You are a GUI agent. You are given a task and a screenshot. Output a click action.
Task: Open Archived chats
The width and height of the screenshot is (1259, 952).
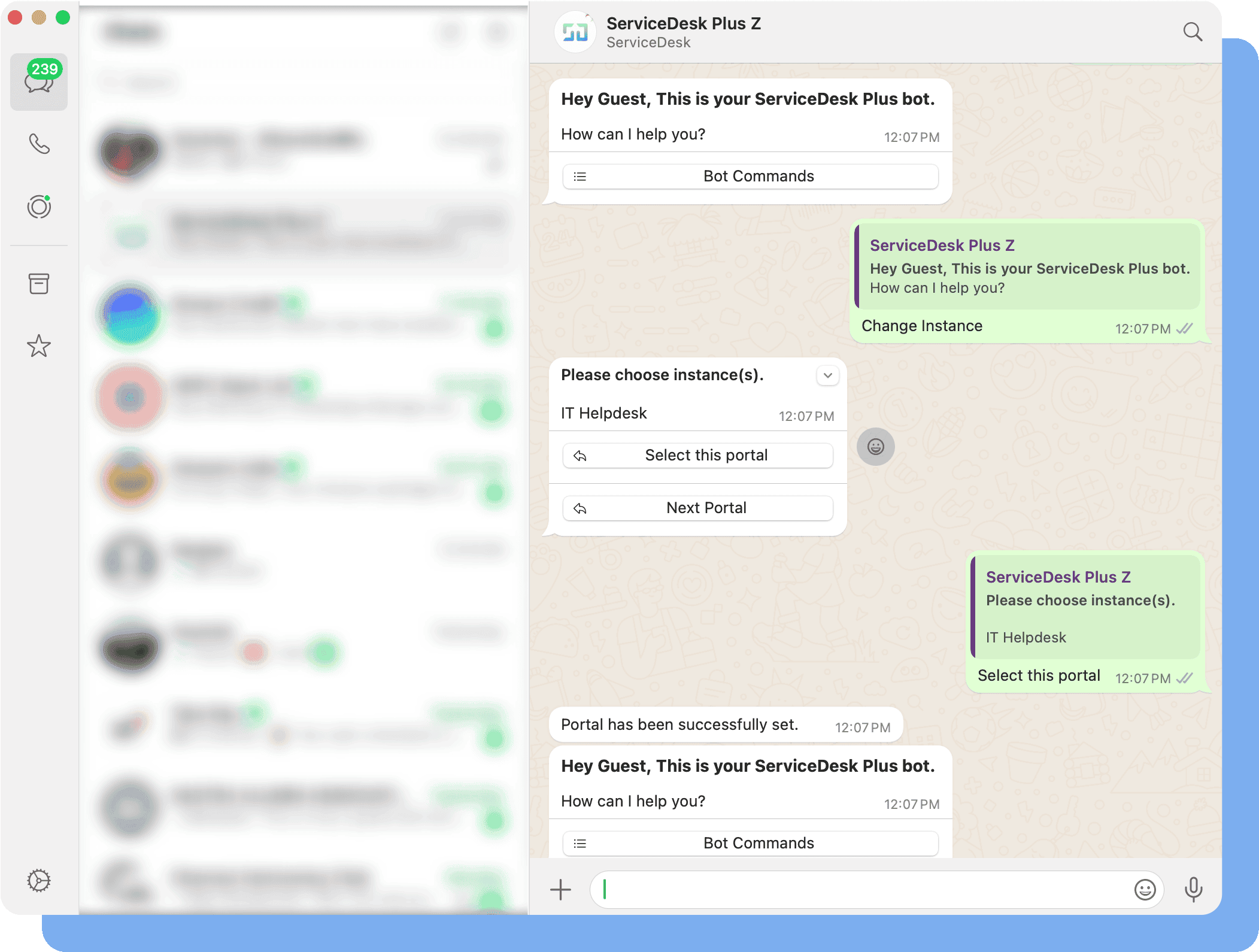[x=38, y=284]
